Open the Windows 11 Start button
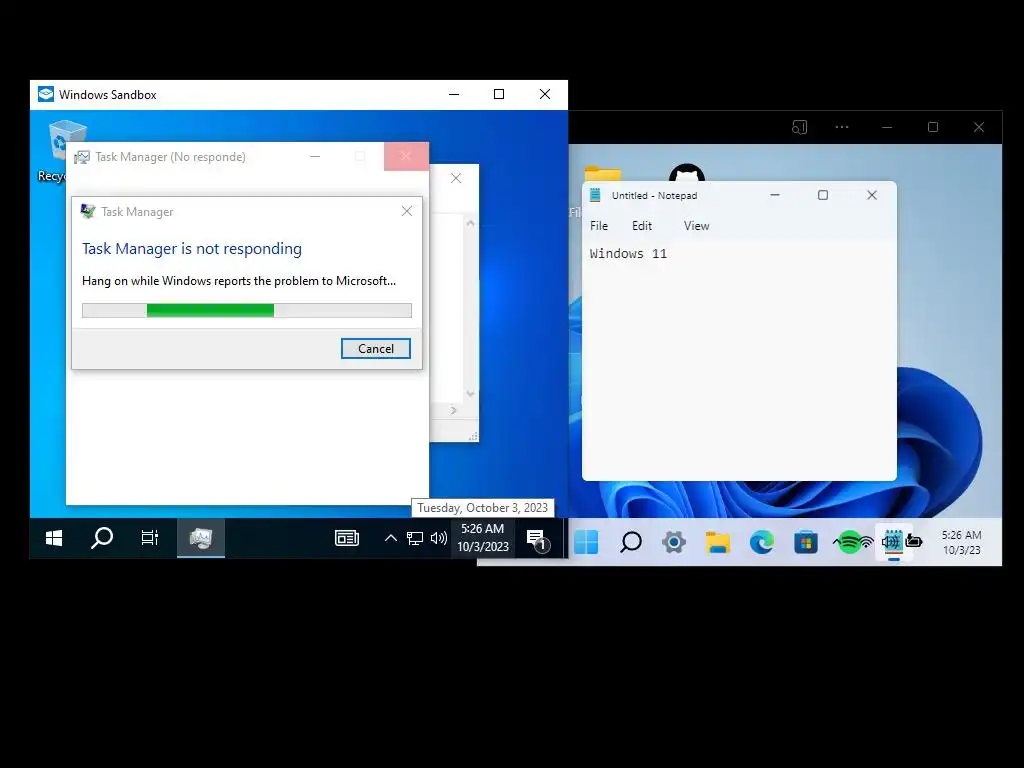The image size is (1024, 768). (x=586, y=542)
